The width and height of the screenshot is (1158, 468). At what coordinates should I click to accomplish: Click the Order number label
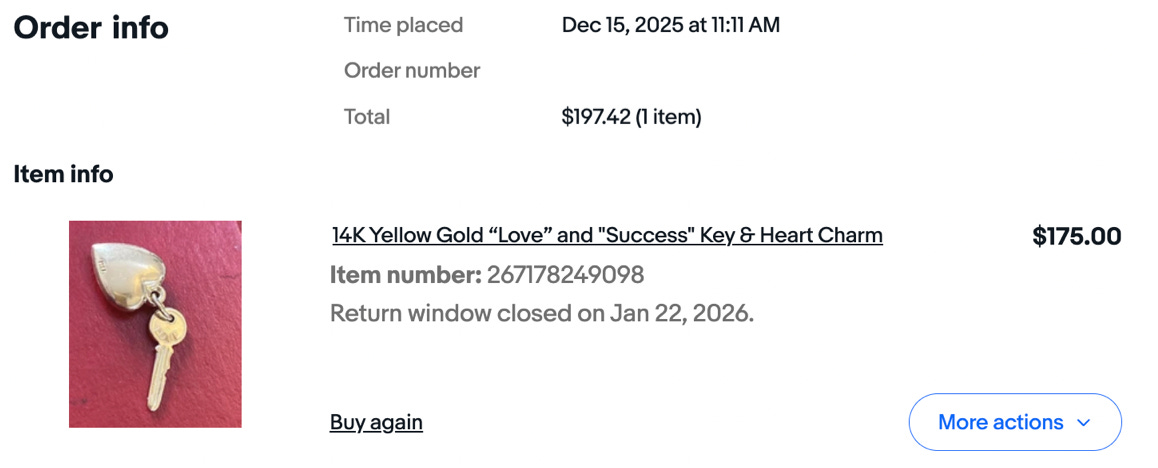[x=412, y=71]
